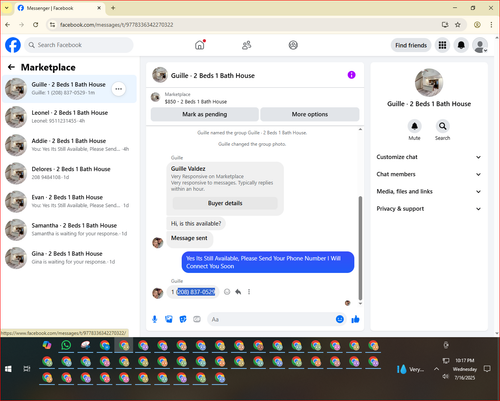The width and height of the screenshot is (500, 401).
Task: Open the account profile avatar menu
Action: (x=480, y=45)
